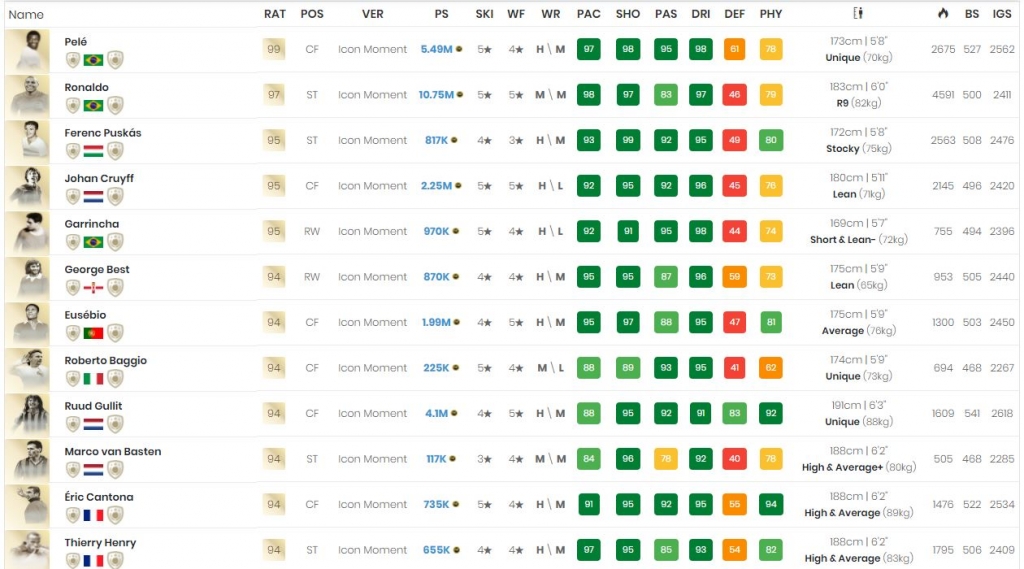Image resolution: width=1024 pixels, height=569 pixels.
Task: Open Ronaldo's player page link
Action: click(87, 87)
